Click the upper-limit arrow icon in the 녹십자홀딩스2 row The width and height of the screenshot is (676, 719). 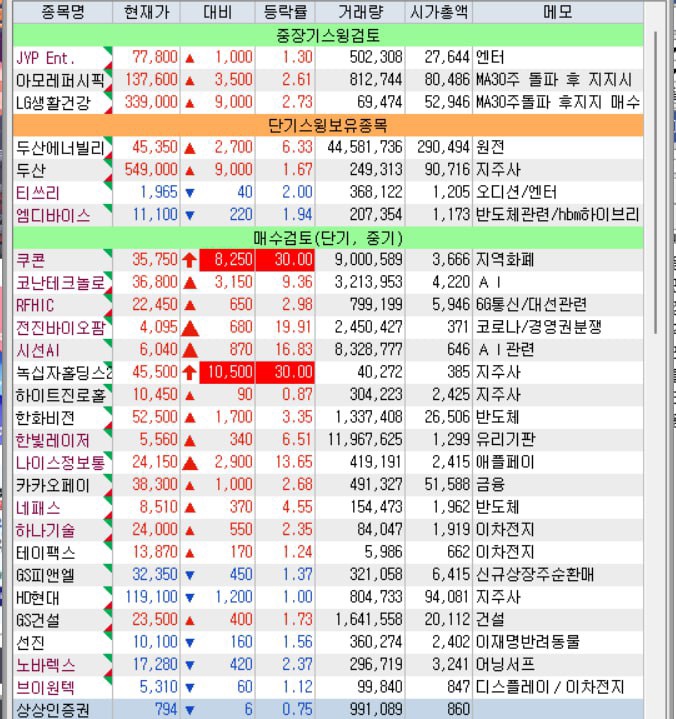(x=189, y=372)
